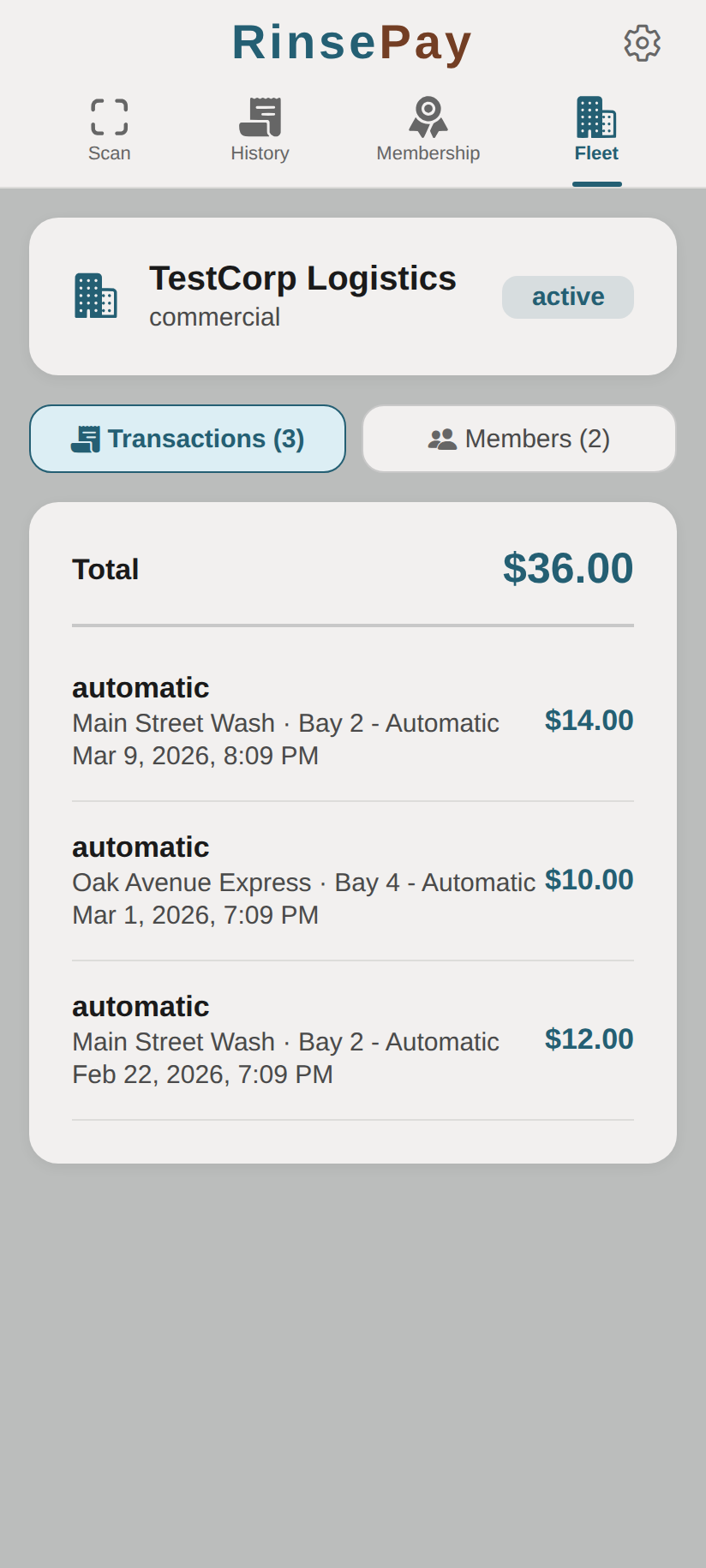Click the people icon in Members tab
Image resolution: width=706 pixels, height=1568 pixels.
pos(442,440)
